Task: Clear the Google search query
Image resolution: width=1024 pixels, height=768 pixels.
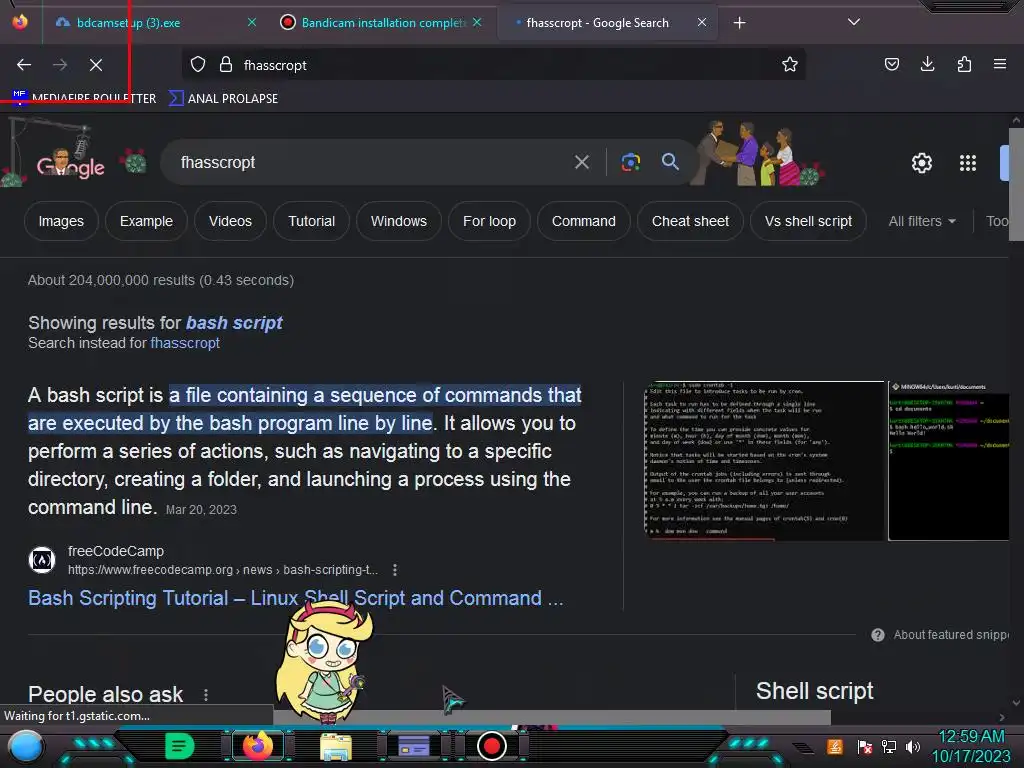Action: click(x=582, y=162)
